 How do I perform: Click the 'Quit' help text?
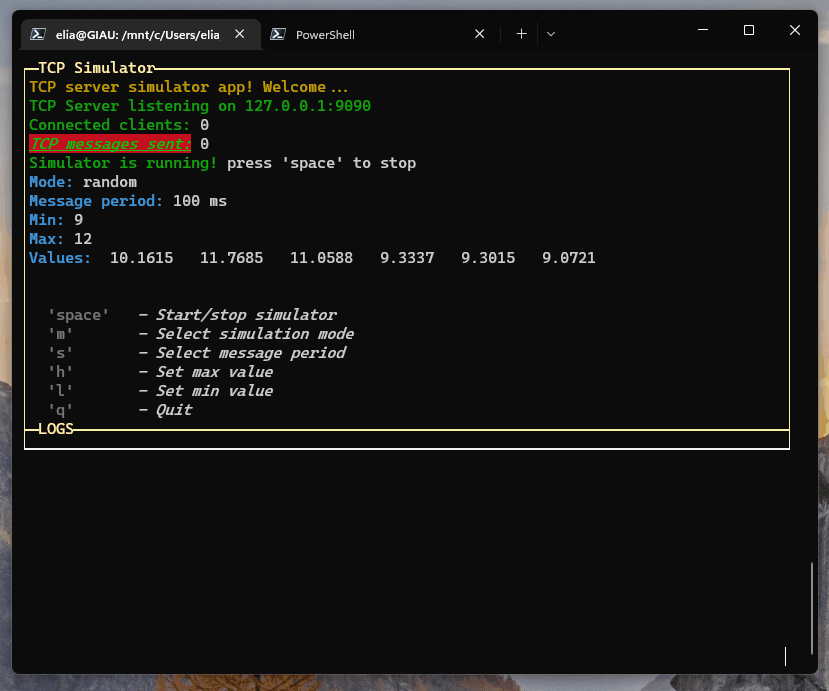pos(174,410)
